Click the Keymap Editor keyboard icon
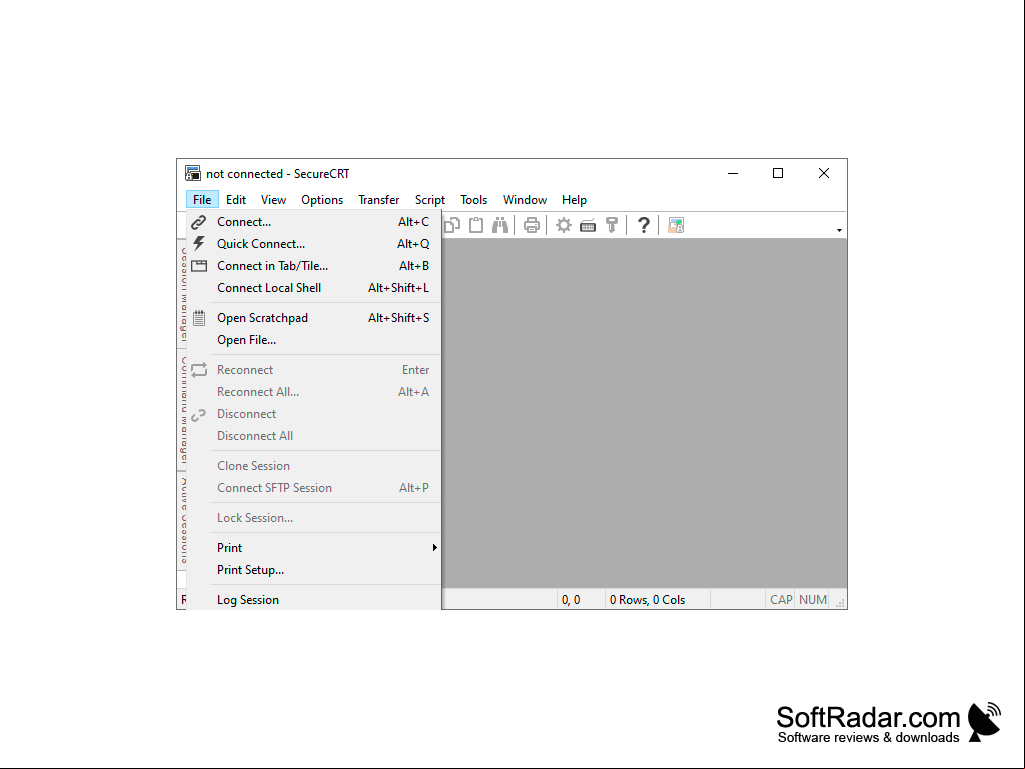 [588, 226]
